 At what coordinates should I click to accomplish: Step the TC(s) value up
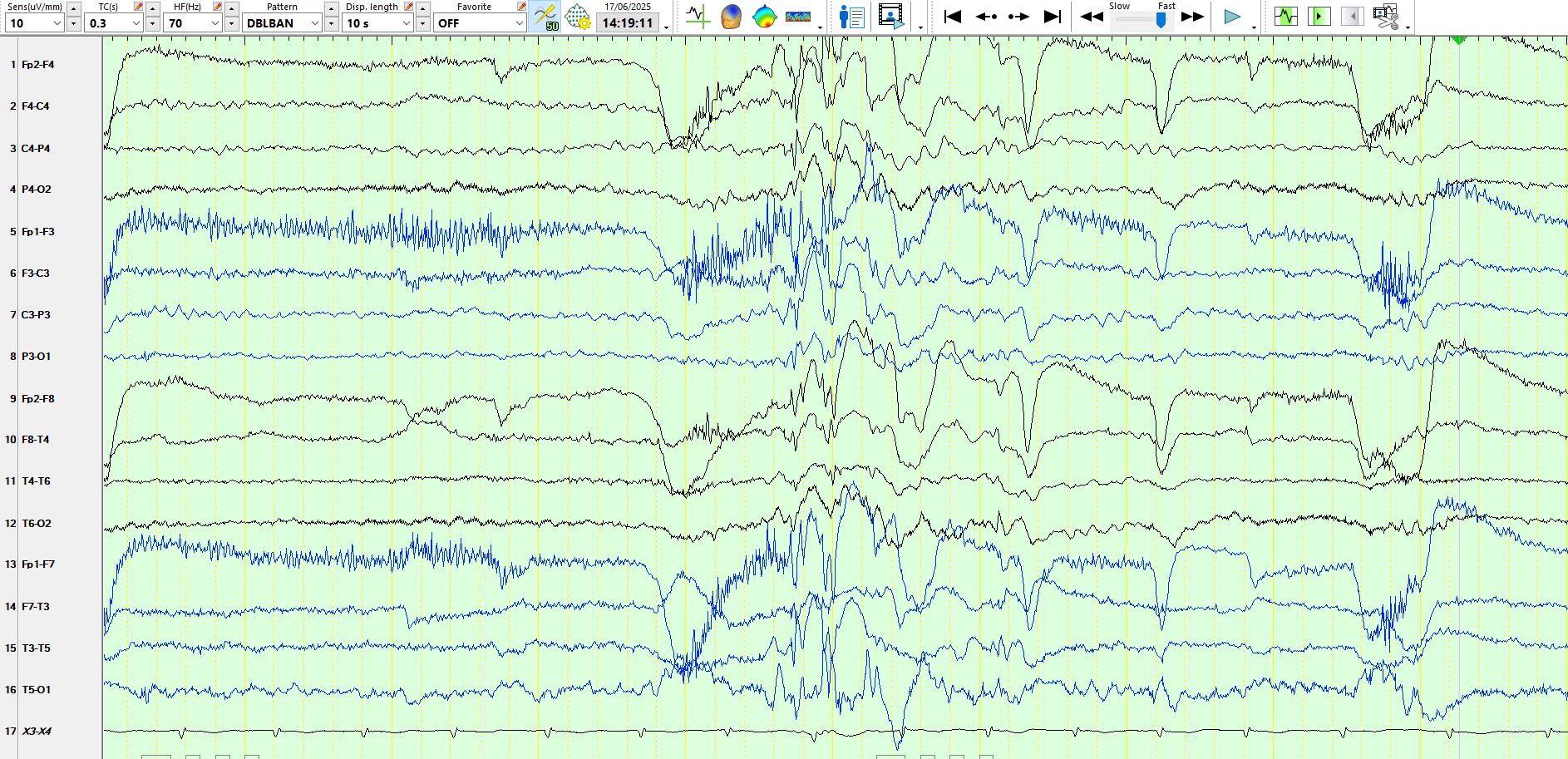pyautogui.click(x=153, y=7)
